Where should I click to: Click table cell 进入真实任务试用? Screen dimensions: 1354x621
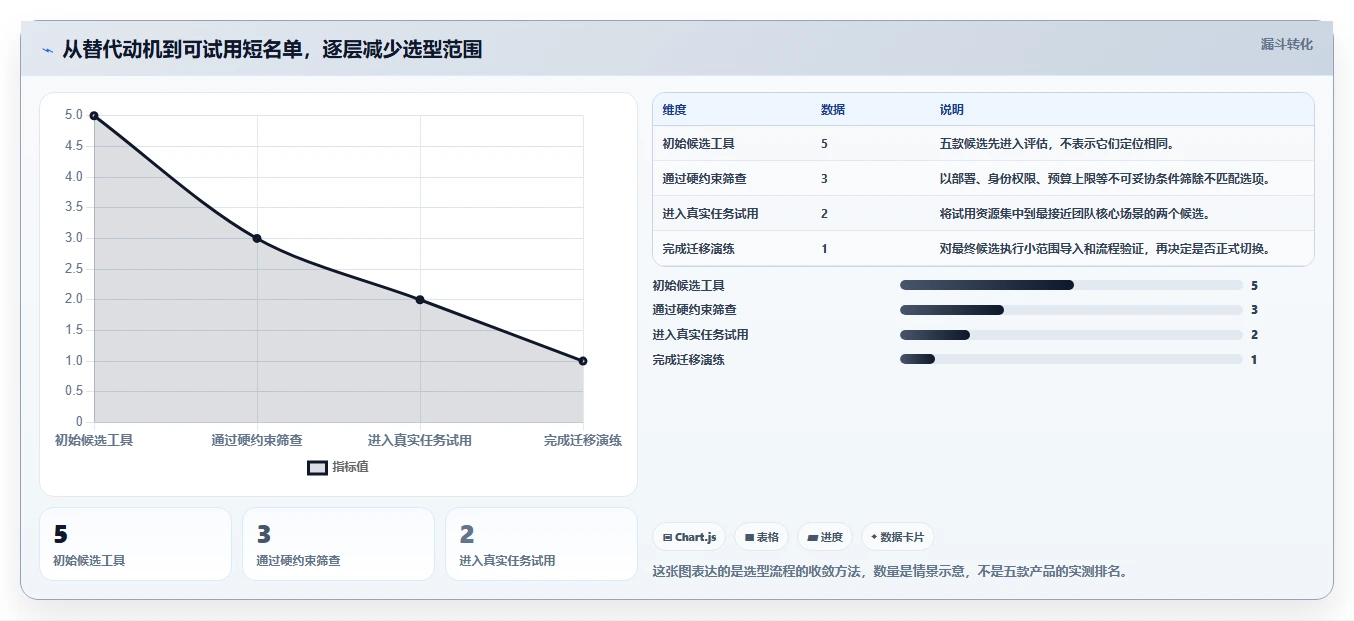pyautogui.click(x=711, y=214)
